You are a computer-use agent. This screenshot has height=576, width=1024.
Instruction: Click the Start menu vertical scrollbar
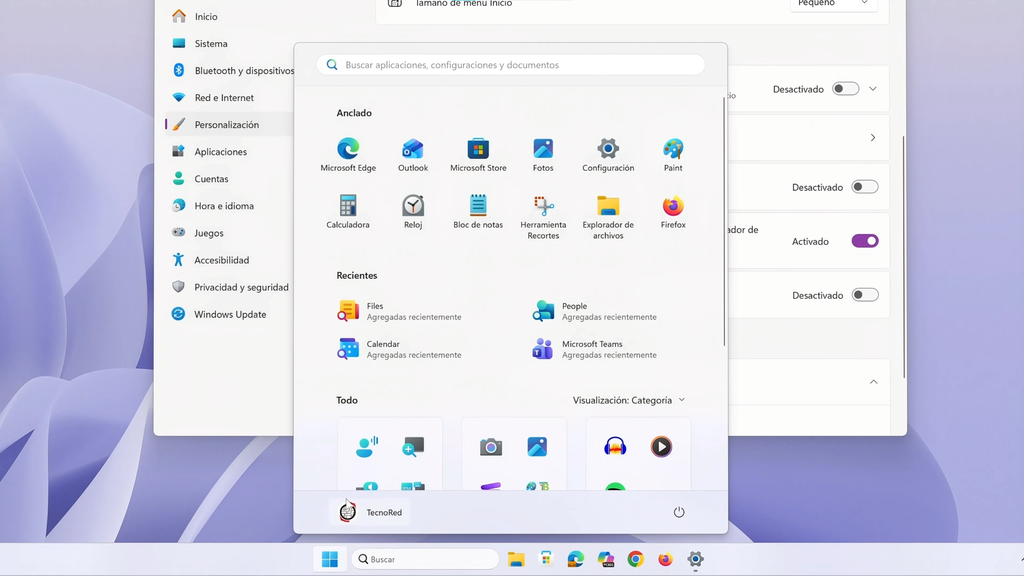724,222
